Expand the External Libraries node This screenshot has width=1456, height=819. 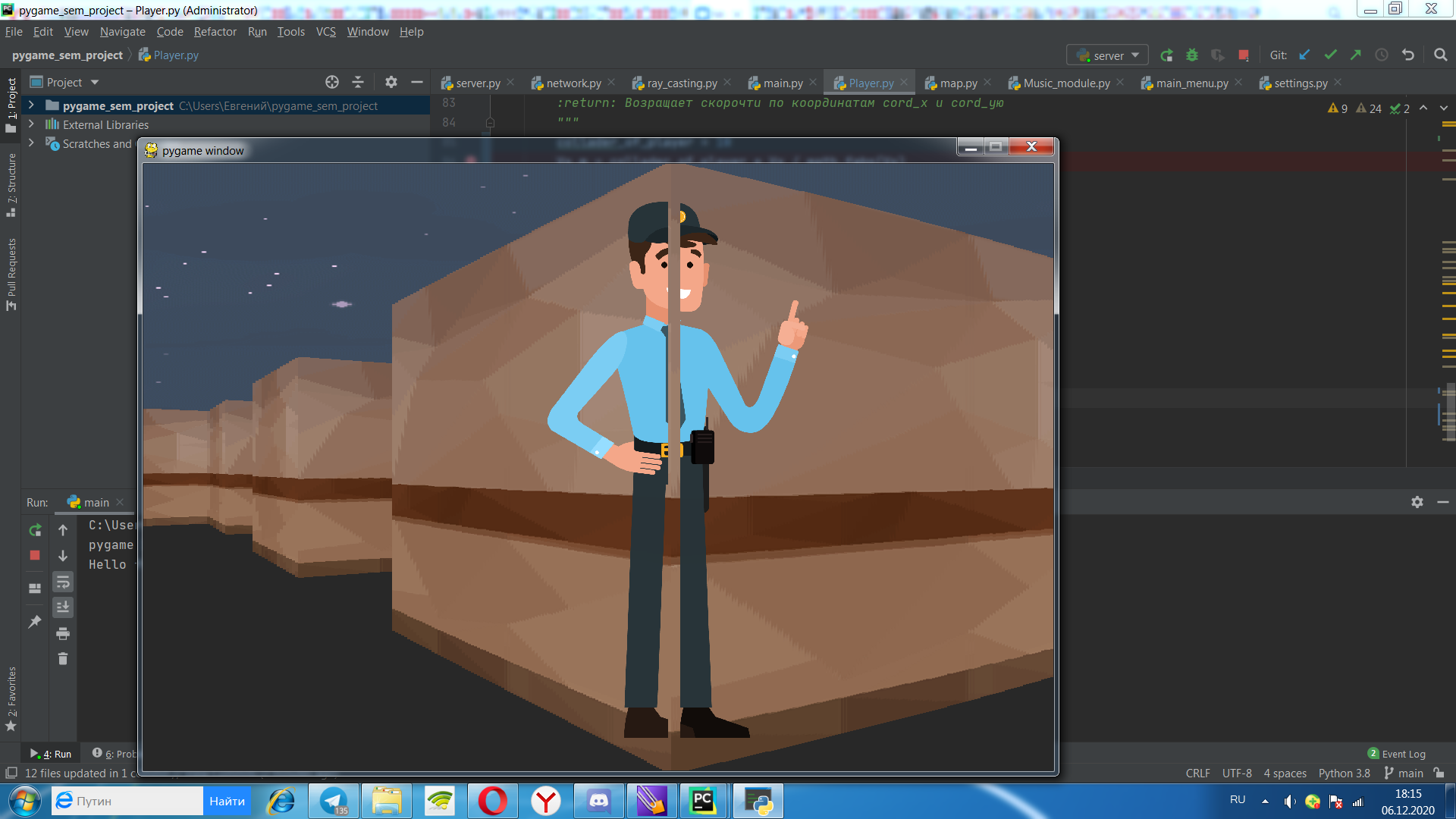30,124
